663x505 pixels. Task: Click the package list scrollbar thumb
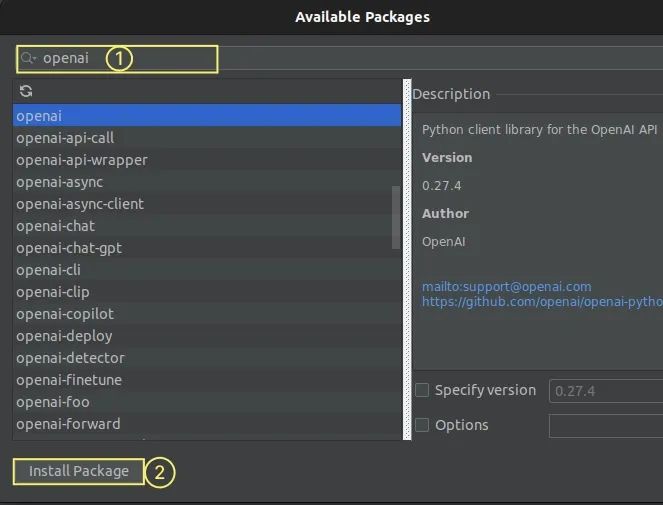pos(396,217)
